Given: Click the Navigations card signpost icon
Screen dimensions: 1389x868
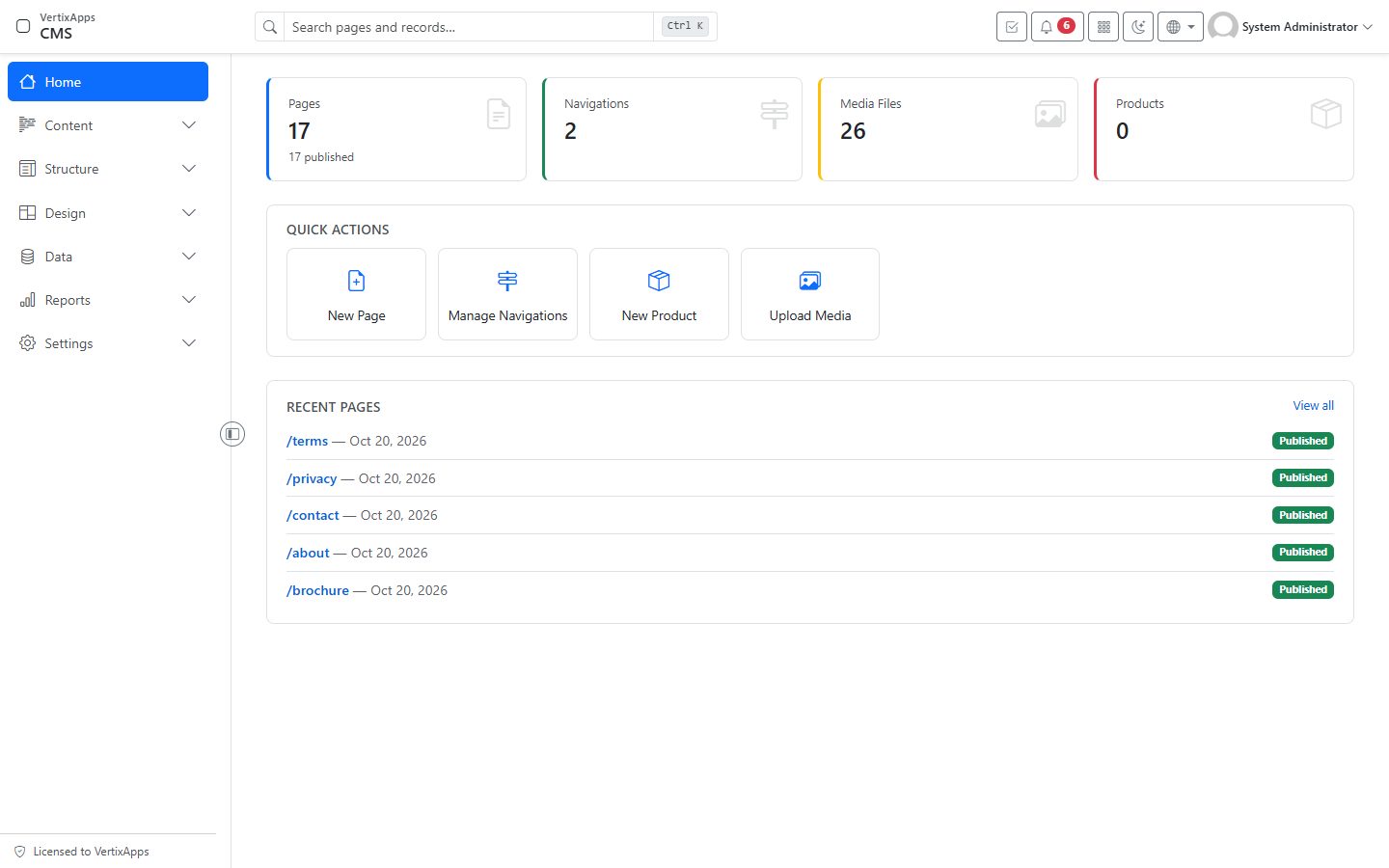Looking at the screenshot, I should tap(775, 114).
